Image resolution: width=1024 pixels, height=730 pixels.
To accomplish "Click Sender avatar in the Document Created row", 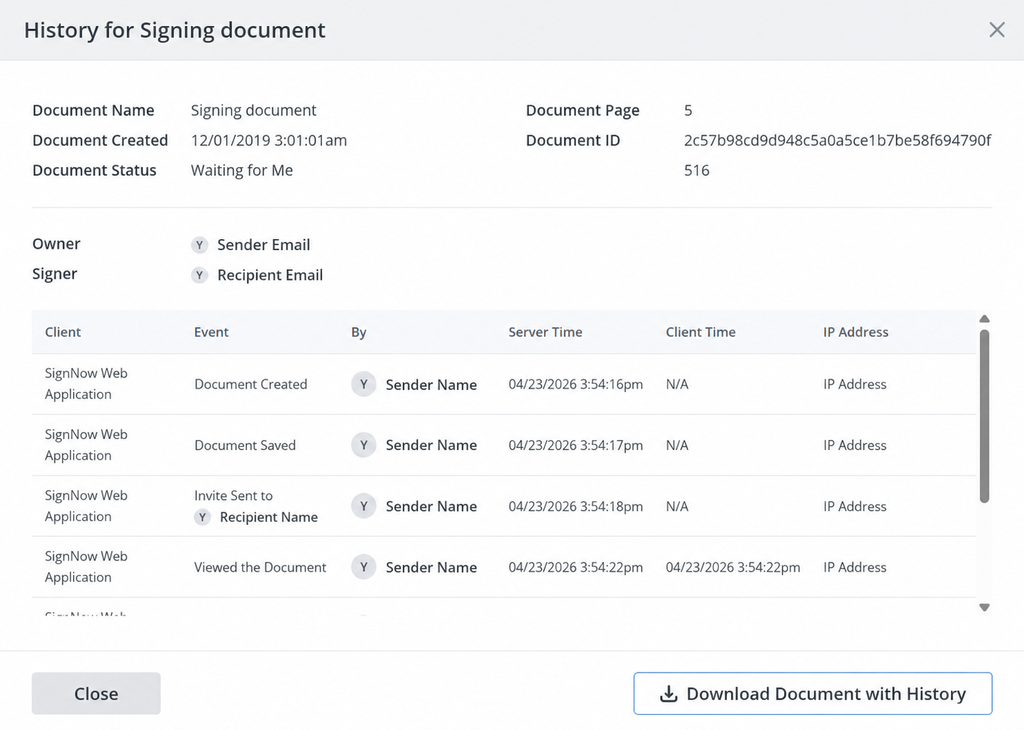I will tap(364, 385).
